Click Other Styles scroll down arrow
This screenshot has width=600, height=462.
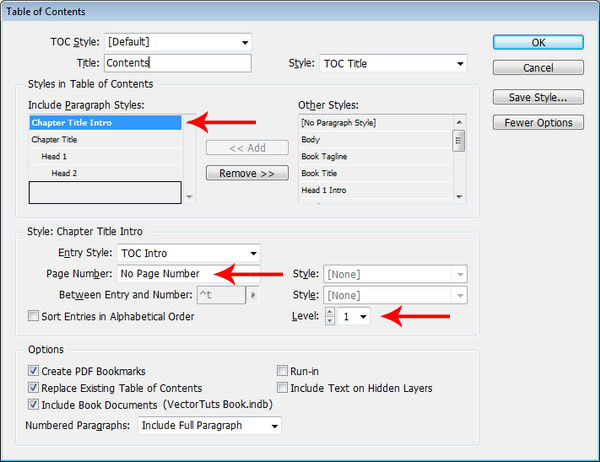point(459,197)
